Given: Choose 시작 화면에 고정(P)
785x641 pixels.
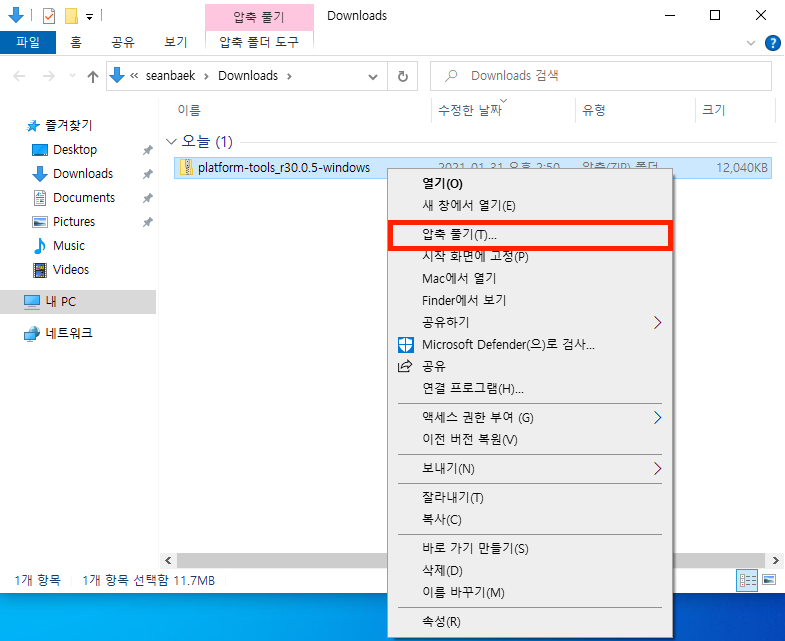Looking at the screenshot, I should click(x=530, y=256).
